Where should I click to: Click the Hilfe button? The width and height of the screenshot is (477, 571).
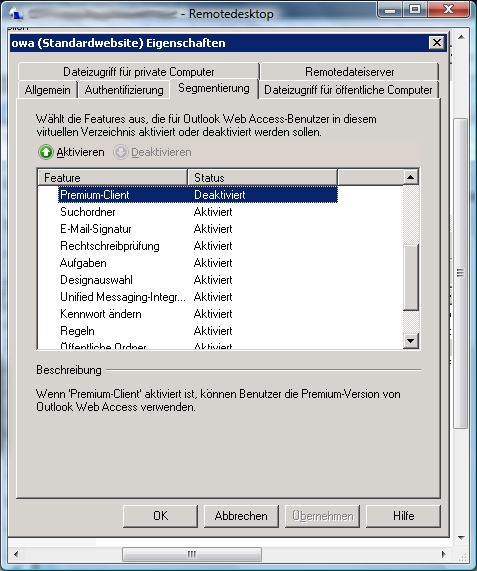click(403, 516)
